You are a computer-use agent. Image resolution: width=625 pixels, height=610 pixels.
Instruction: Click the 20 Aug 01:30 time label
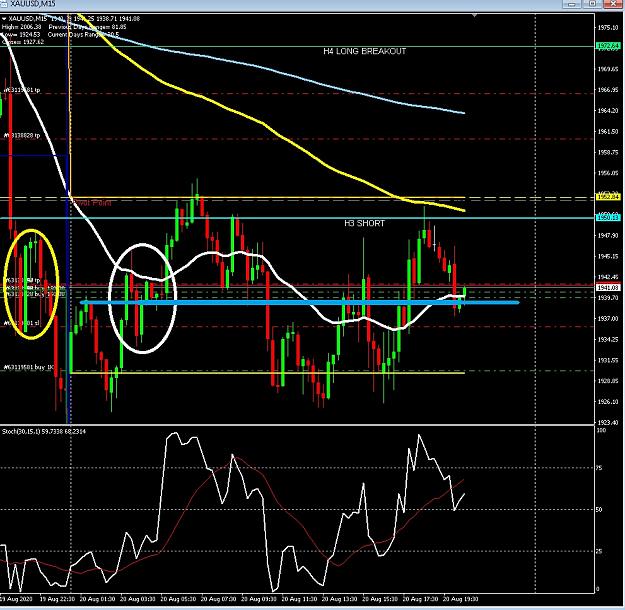97,599
